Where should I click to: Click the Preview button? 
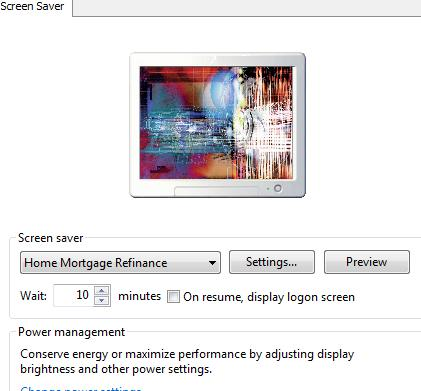pos(367,262)
